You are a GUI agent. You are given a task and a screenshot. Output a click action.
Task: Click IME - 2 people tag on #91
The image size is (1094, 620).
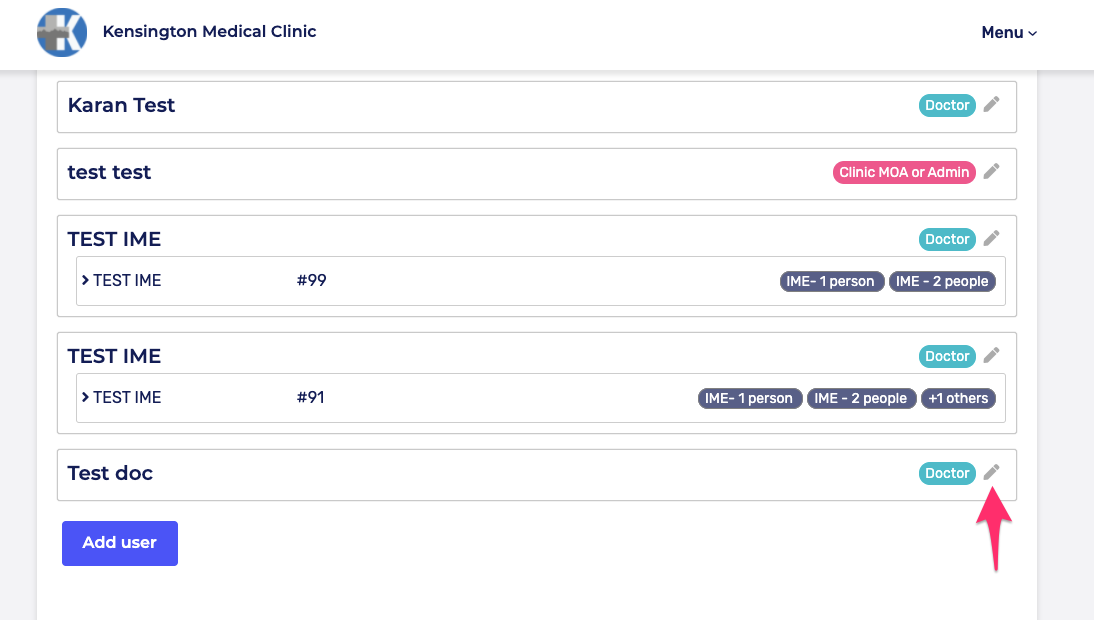point(860,398)
